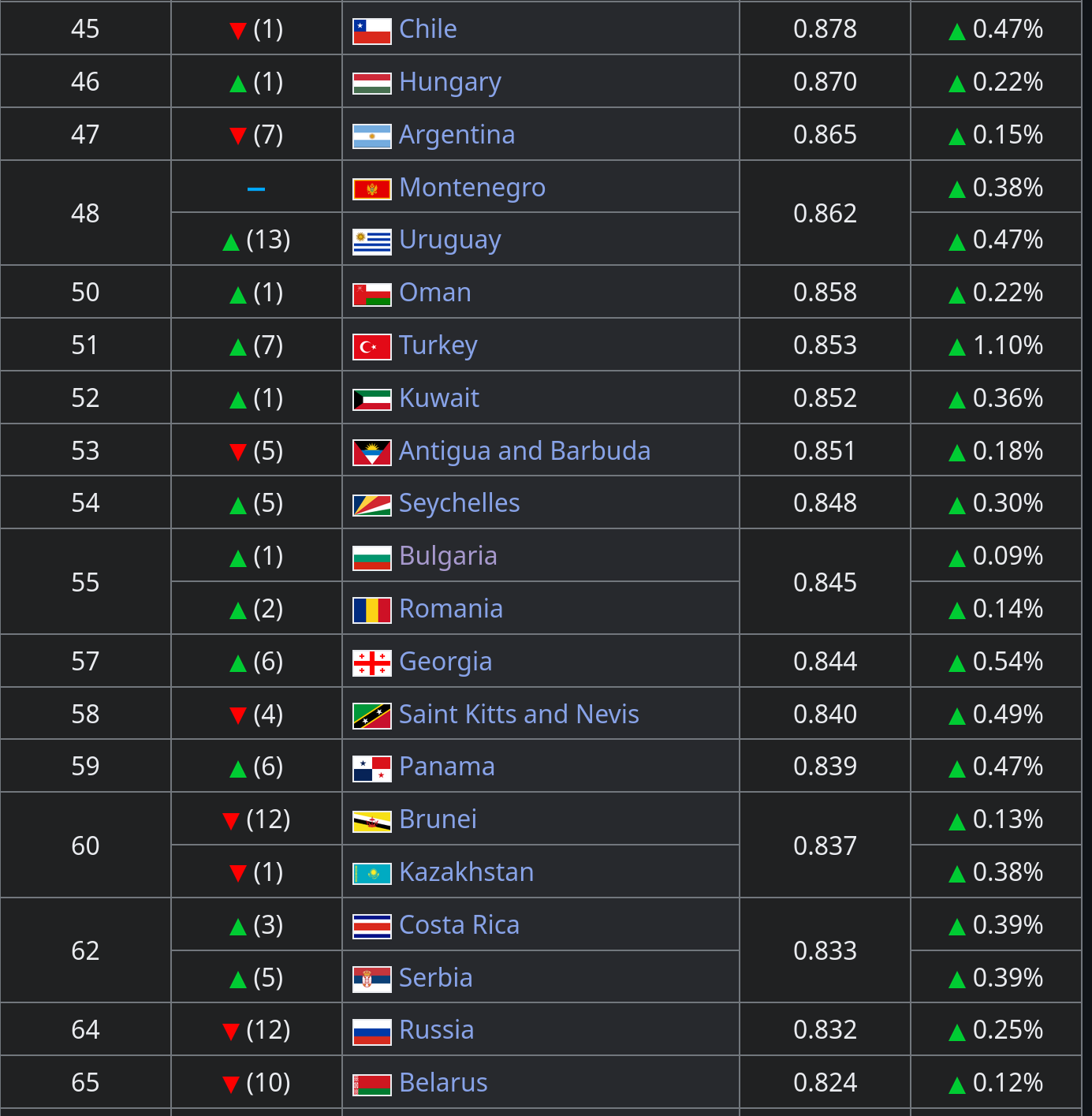
Task: Go to the Kuwait page link
Action: pyautogui.click(x=439, y=398)
